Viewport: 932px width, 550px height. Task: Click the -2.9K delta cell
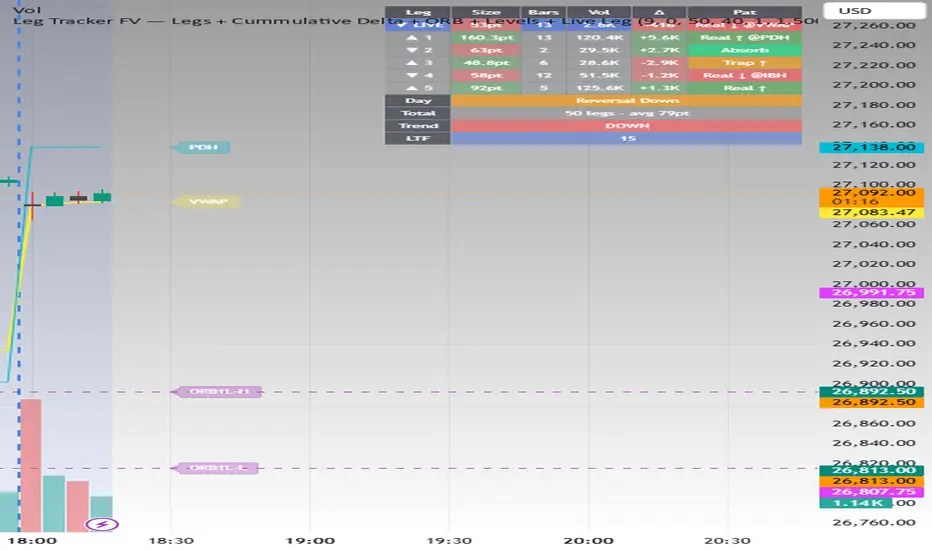pos(659,62)
